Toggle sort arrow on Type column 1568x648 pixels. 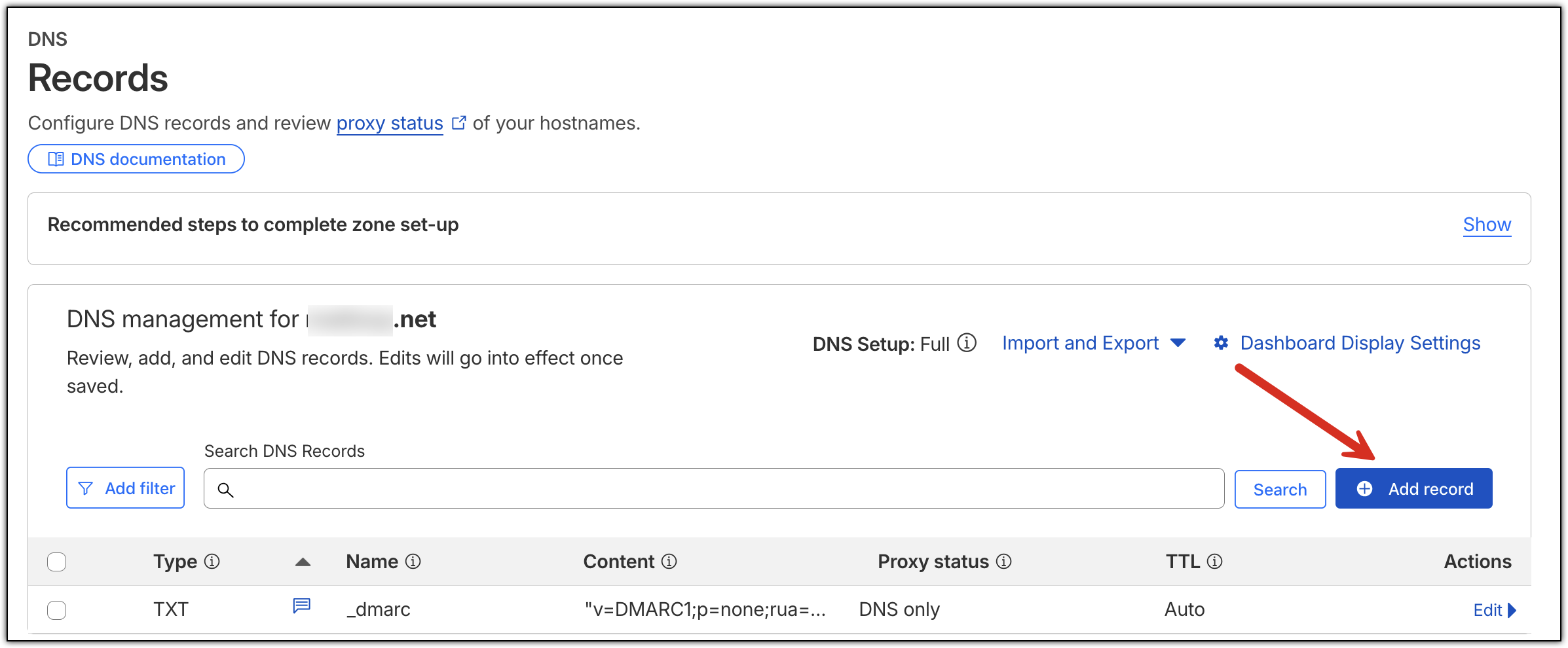(303, 562)
